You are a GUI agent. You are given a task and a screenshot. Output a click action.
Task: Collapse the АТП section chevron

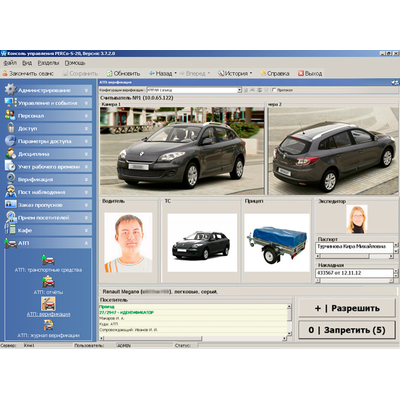click(x=86, y=243)
